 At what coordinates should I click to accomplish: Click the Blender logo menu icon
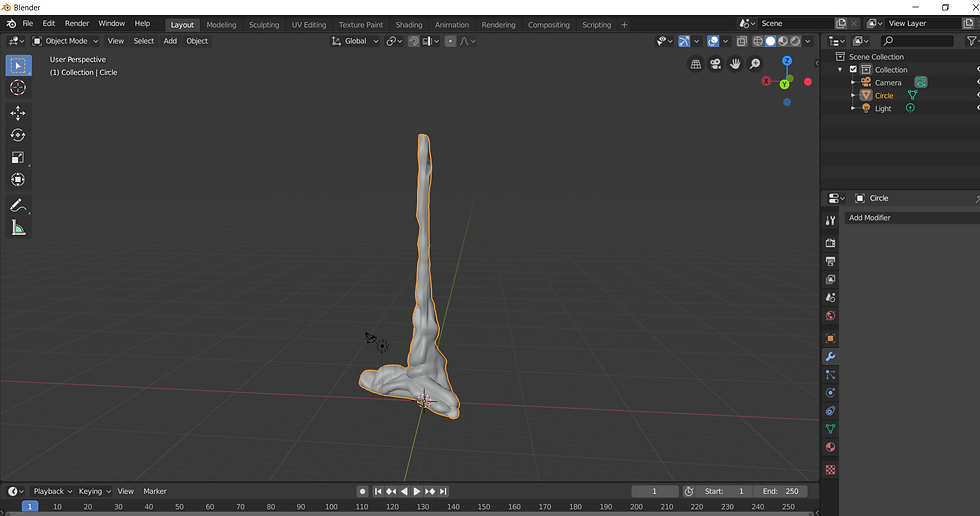click(11, 24)
